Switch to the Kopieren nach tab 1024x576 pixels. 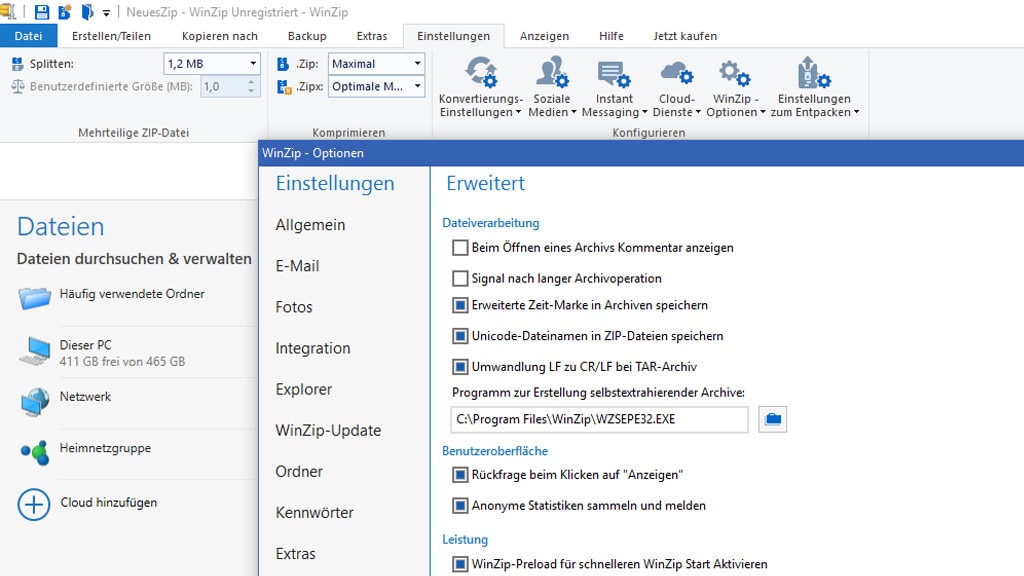pos(219,36)
